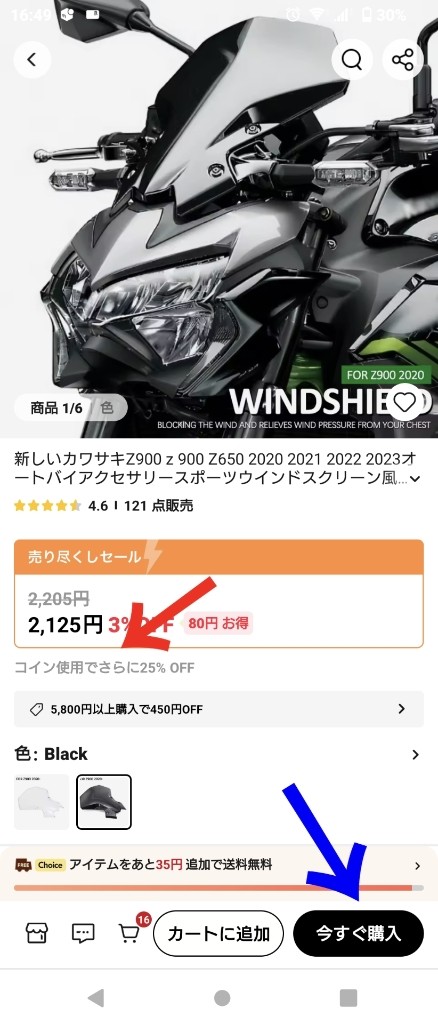Open the store icon in bottom bar

pyautogui.click(x=37, y=933)
